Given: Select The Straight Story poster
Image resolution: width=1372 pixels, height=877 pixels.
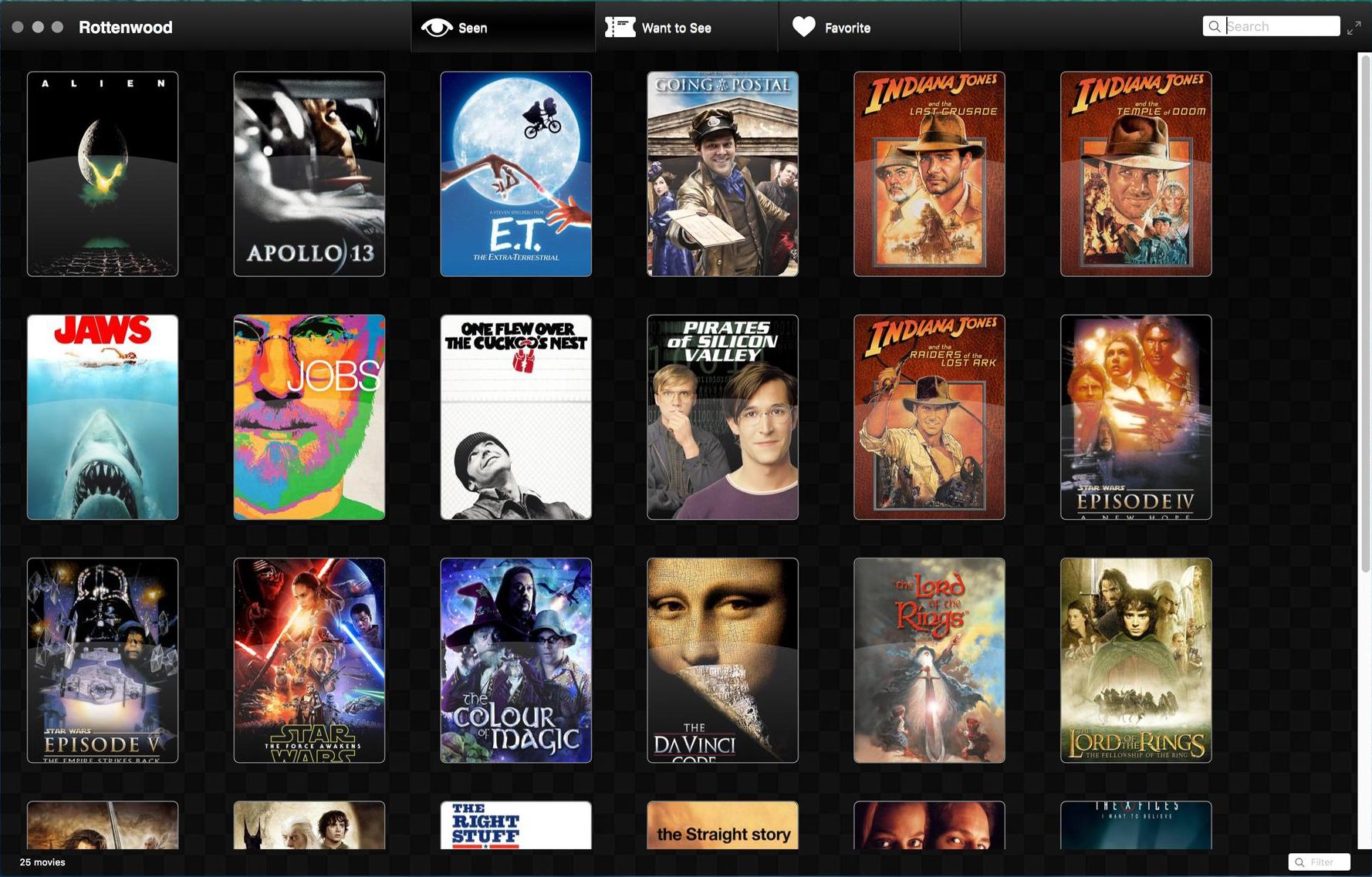Looking at the screenshot, I should pos(723,825).
